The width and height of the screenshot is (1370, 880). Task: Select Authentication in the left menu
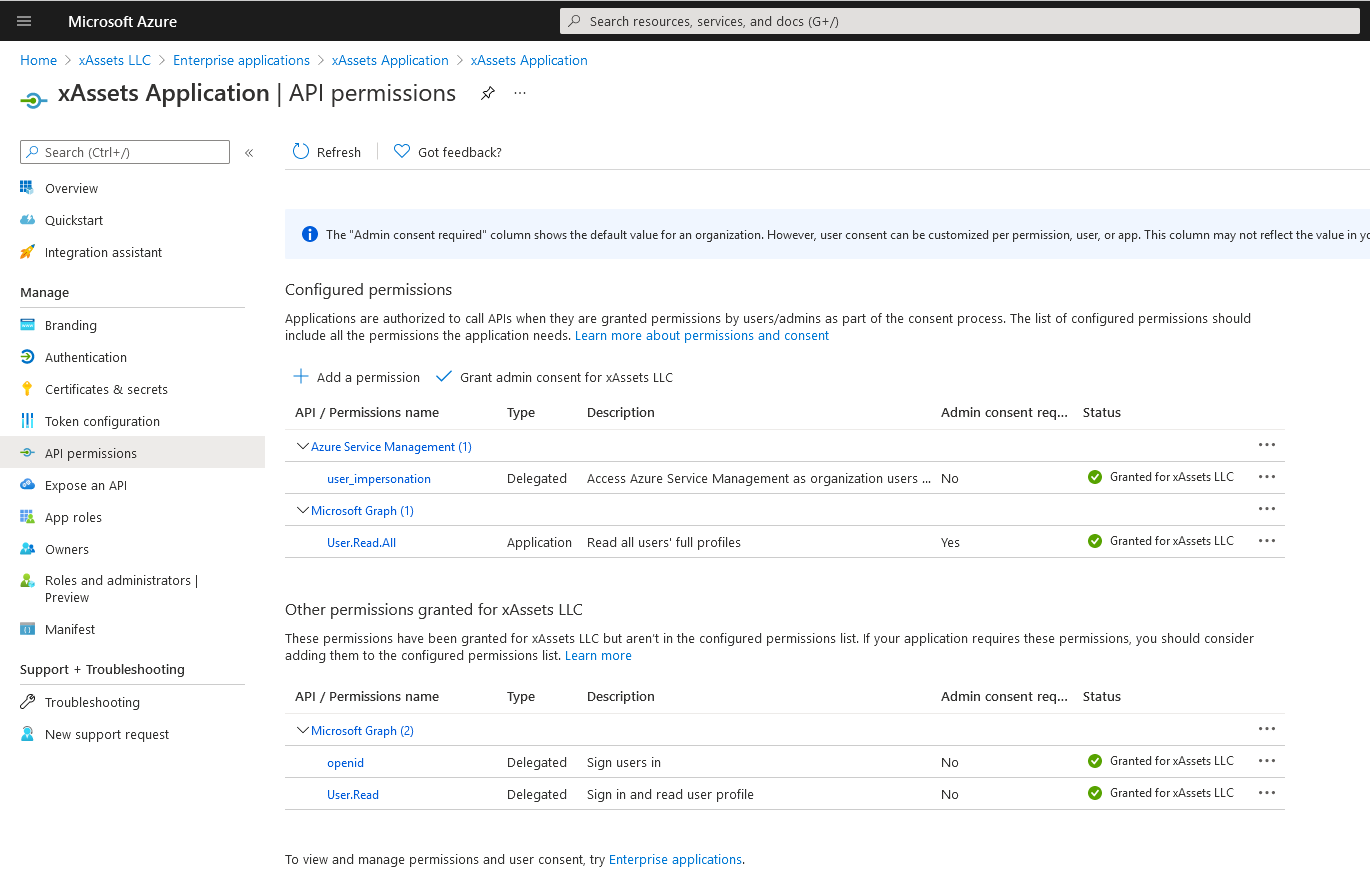coord(85,357)
